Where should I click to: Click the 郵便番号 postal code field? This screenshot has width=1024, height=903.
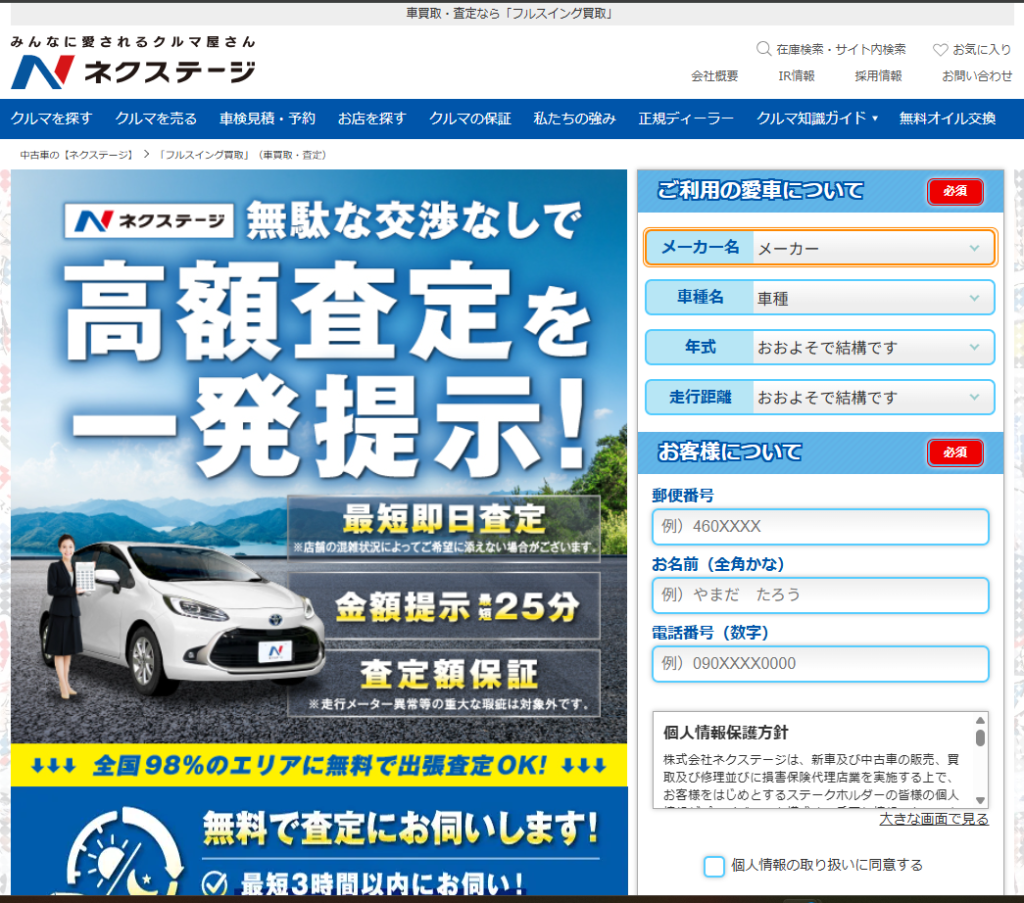[820, 526]
